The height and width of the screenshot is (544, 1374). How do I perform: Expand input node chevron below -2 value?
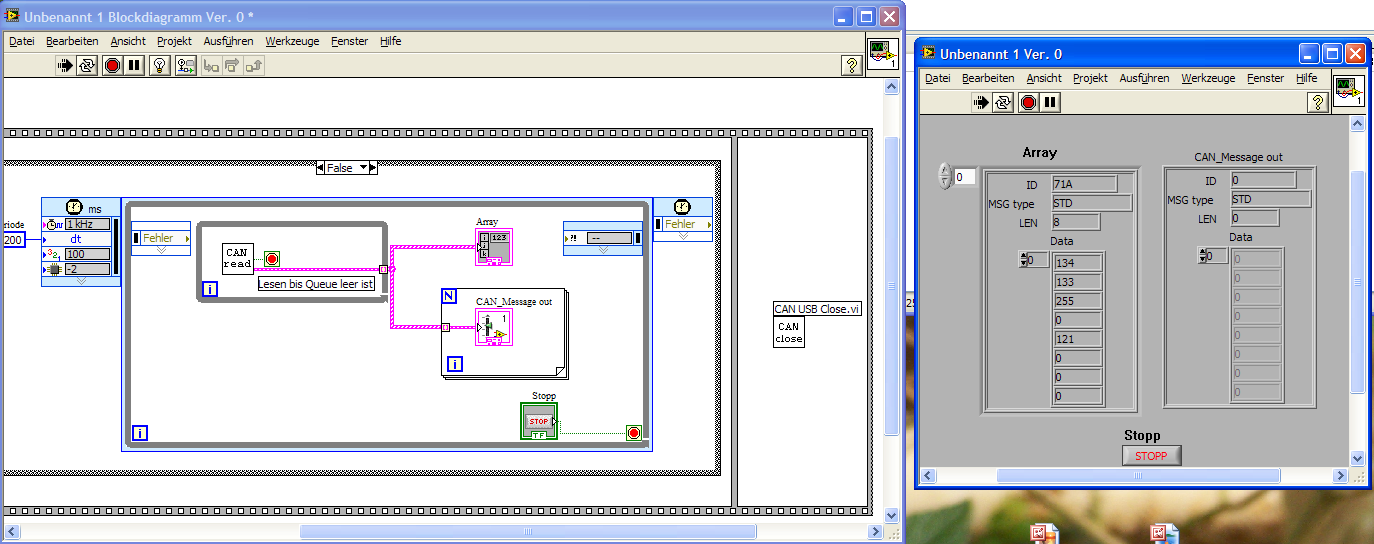(x=81, y=281)
